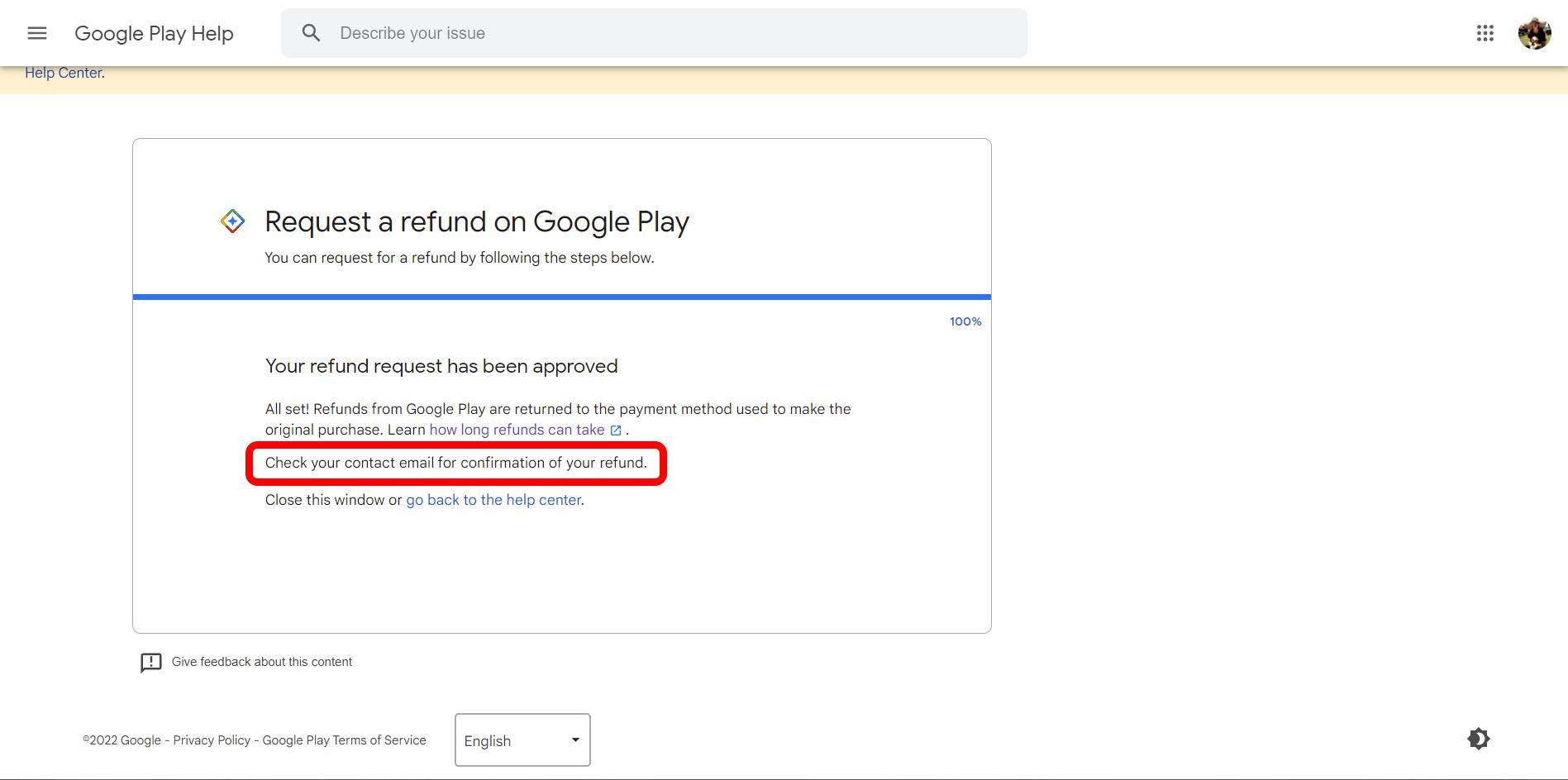The height and width of the screenshot is (780, 1568).
Task: Open the Privacy Policy footer link
Action: pyautogui.click(x=212, y=740)
